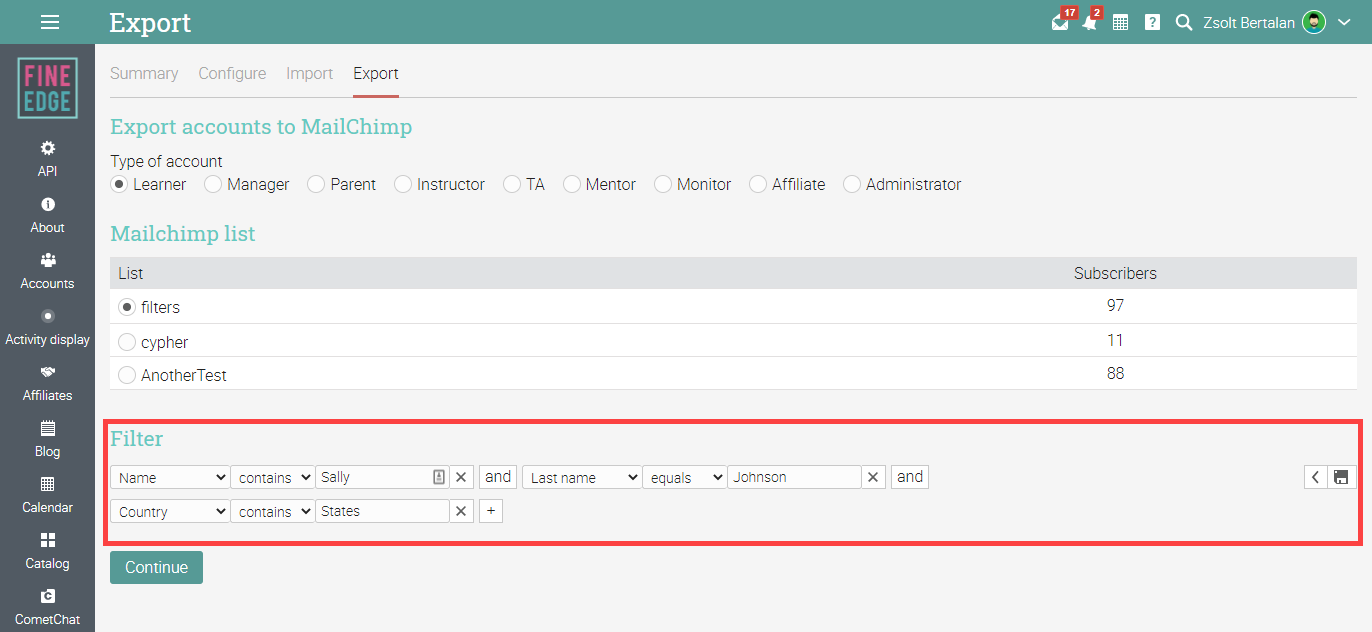Open help question mark icon

(x=1152, y=22)
